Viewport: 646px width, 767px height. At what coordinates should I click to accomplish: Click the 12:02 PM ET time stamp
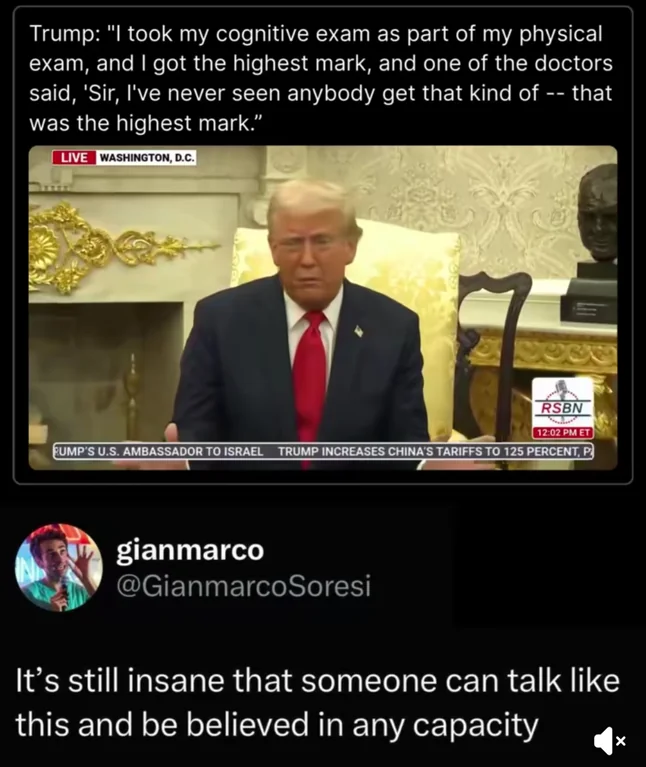[561, 433]
